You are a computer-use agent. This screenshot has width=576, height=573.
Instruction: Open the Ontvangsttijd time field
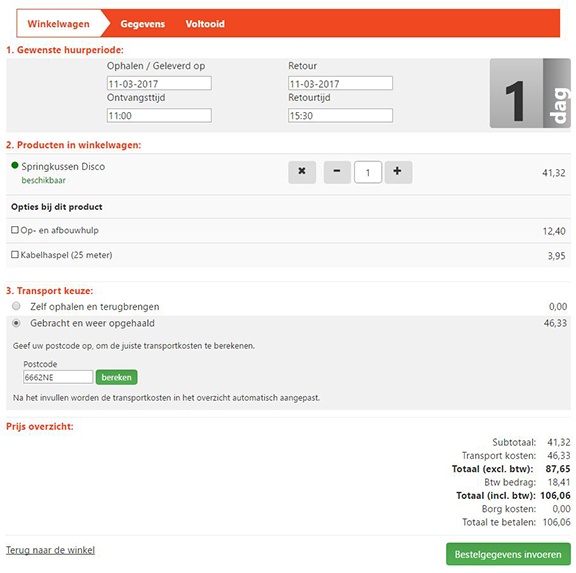159,115
